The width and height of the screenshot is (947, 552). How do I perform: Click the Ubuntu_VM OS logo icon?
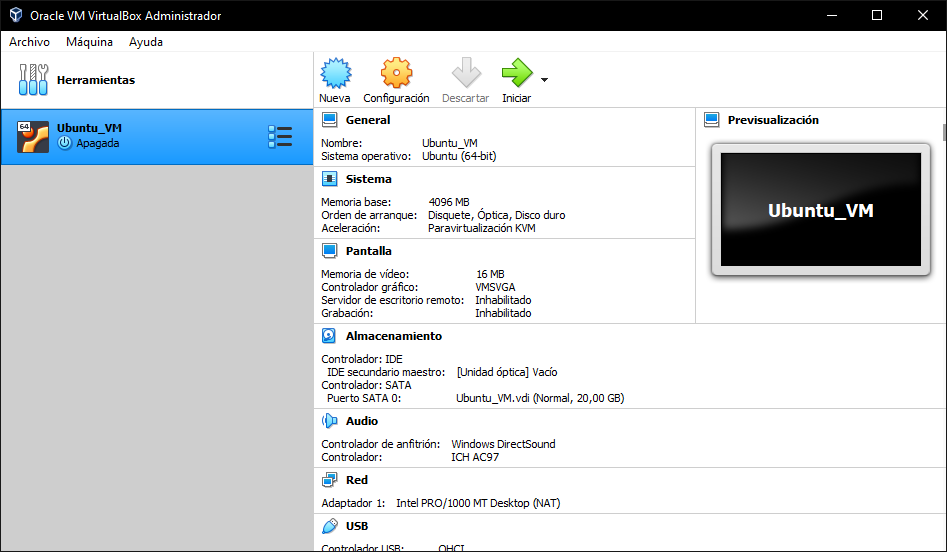tap(33, 136)
